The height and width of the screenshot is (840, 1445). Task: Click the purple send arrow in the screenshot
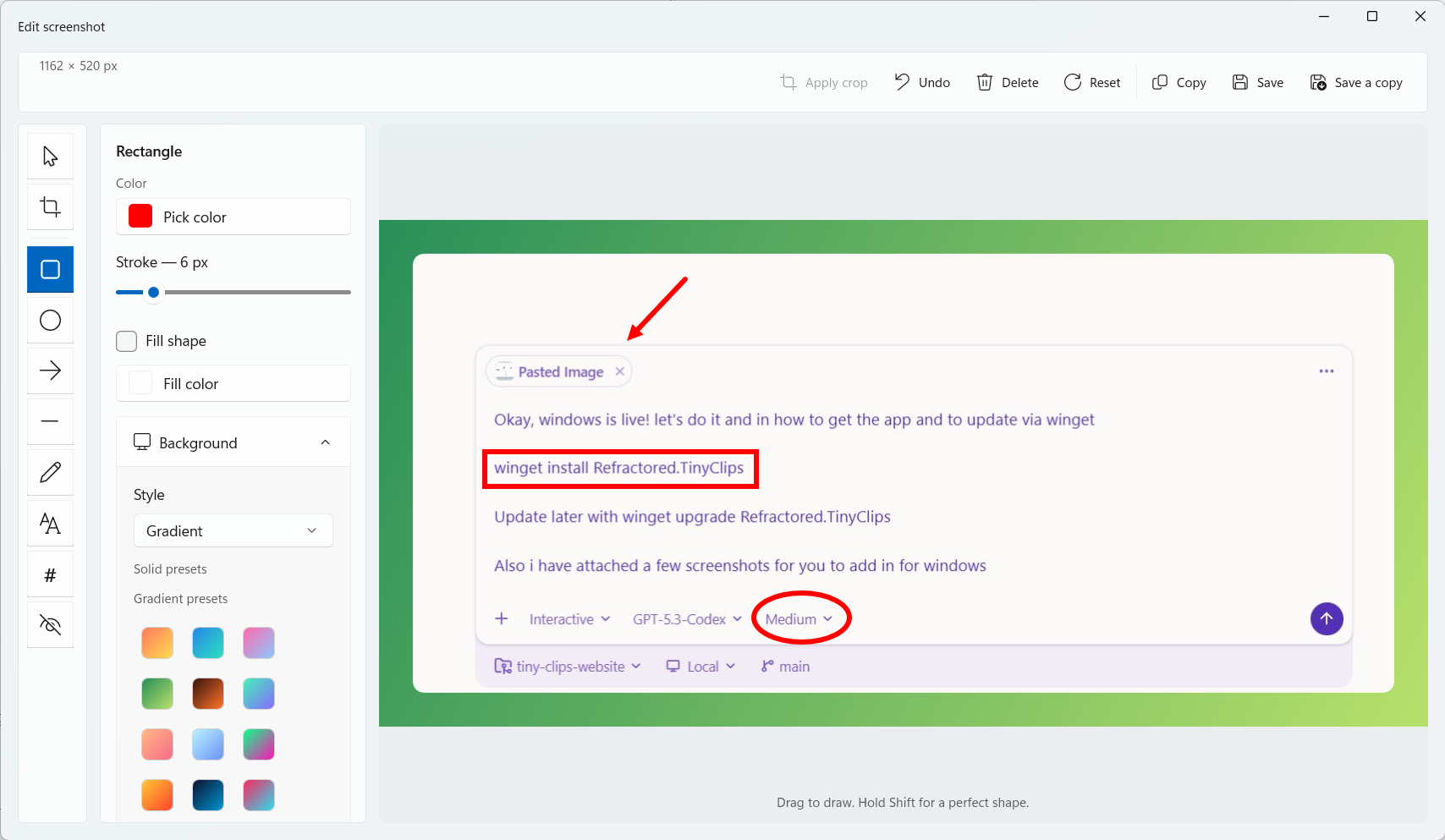[1327, 618]
